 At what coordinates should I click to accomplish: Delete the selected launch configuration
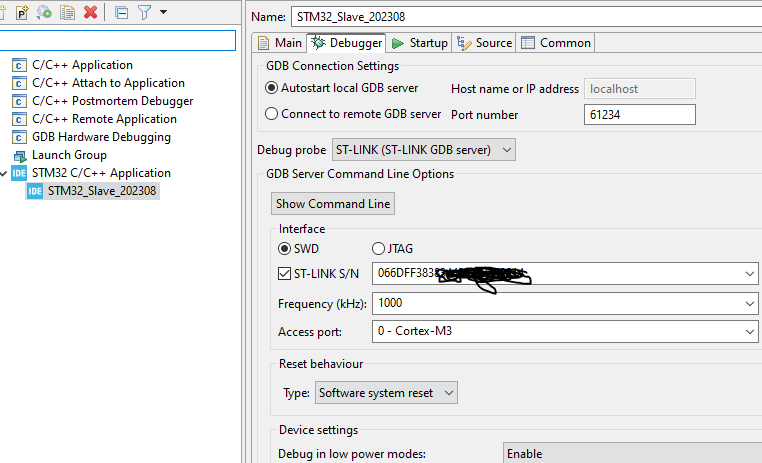(90, 12)
